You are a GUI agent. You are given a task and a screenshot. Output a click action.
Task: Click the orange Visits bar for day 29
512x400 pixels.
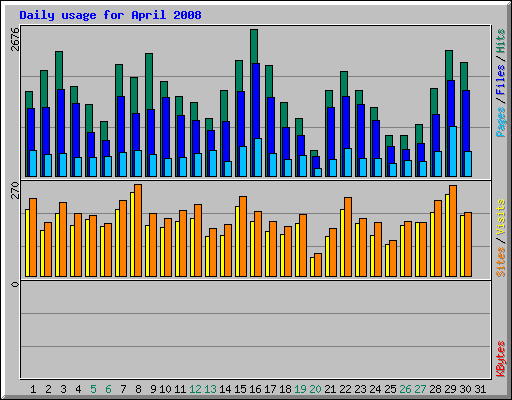coord(453,231)
